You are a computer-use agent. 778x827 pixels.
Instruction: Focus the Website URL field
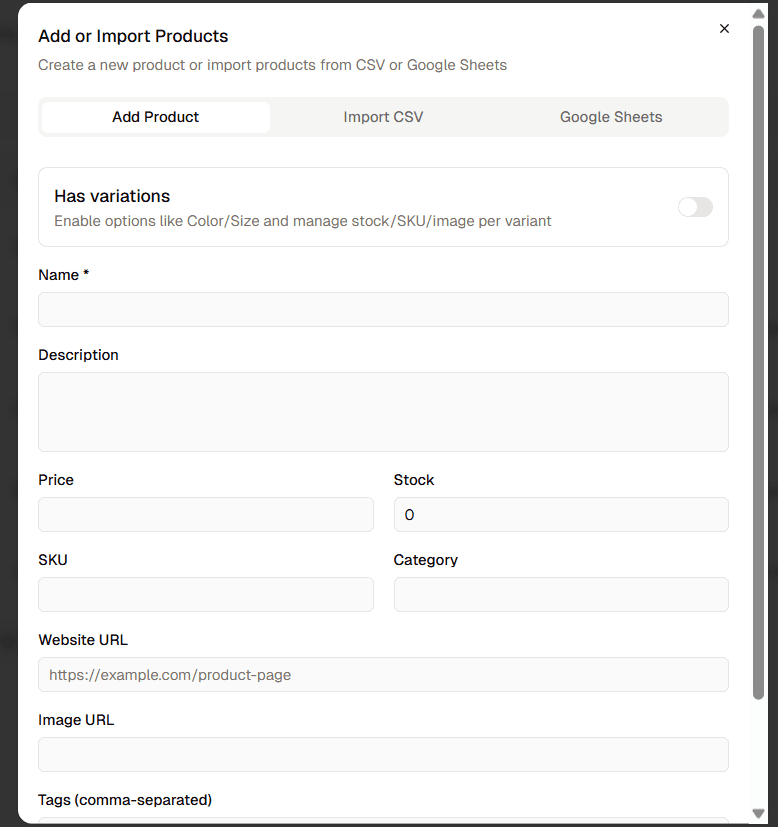(x=383, y=674)
